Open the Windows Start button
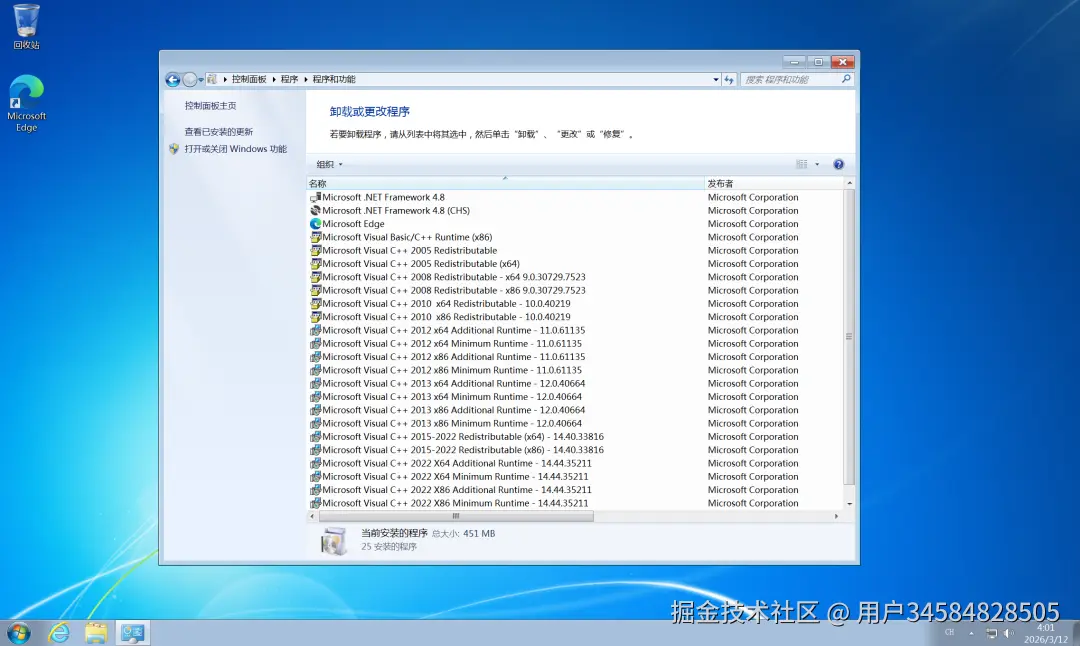 tap(19, 632)
